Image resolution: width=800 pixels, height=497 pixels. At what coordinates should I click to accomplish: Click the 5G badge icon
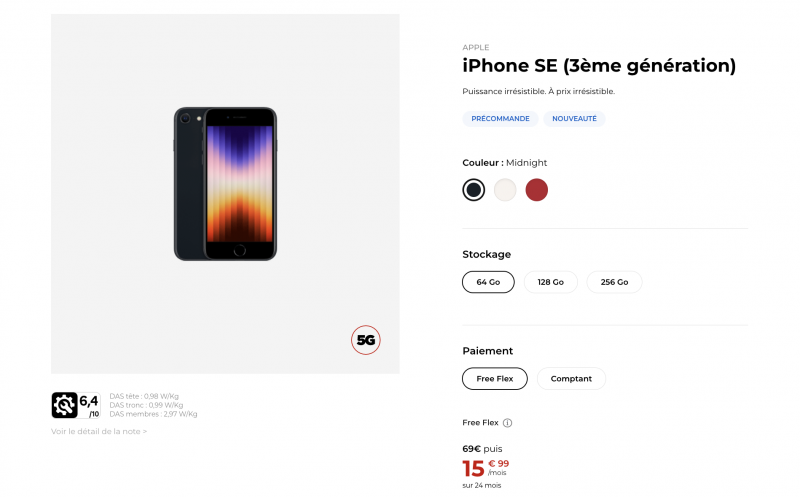[x=366, y=340]
